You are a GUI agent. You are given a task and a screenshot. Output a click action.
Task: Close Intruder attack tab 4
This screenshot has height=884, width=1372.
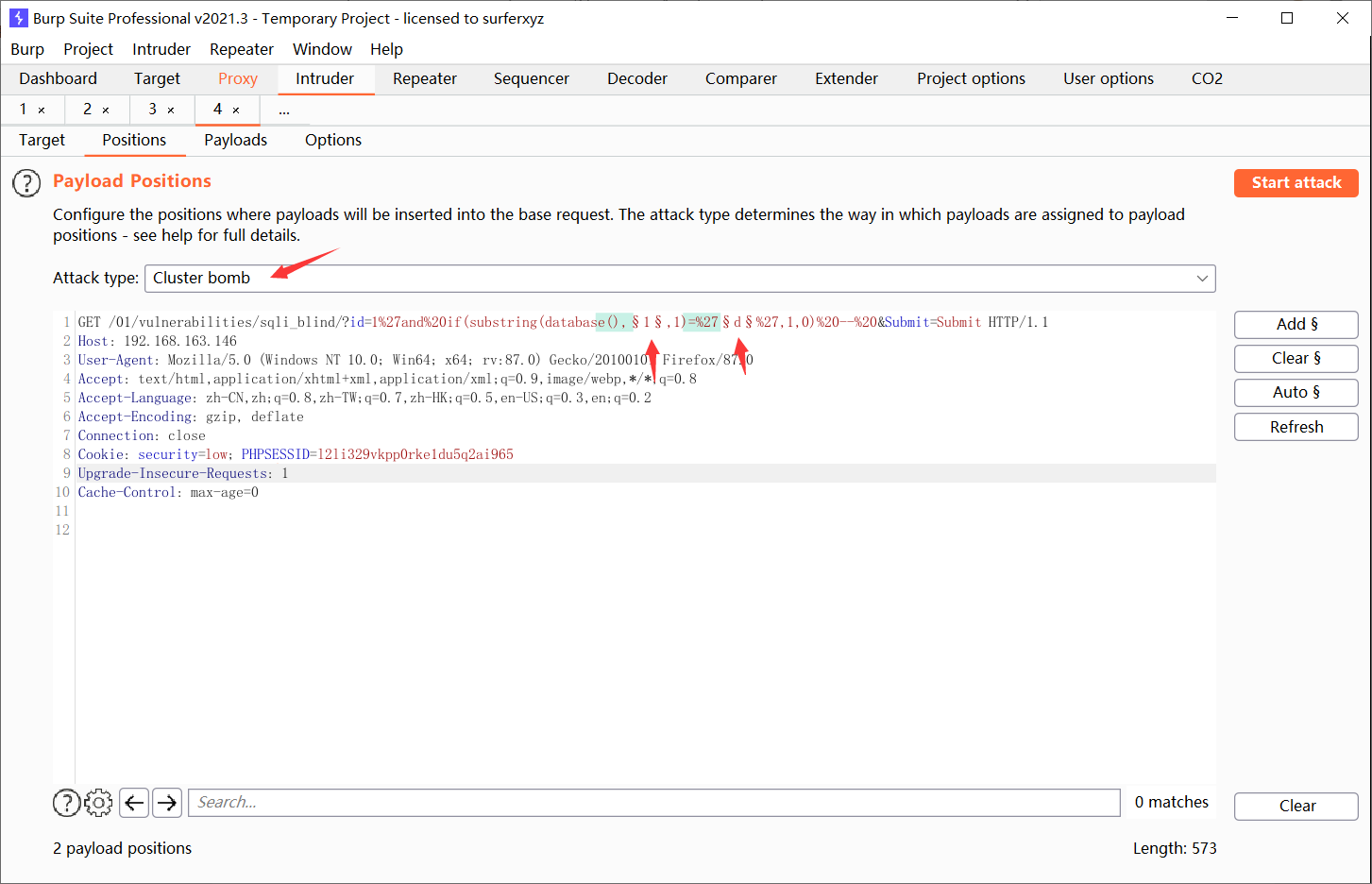click(236, 110)
